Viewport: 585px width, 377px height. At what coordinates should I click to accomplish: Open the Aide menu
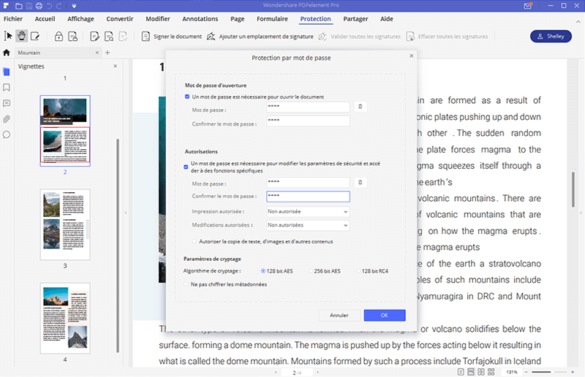[387, 19]
